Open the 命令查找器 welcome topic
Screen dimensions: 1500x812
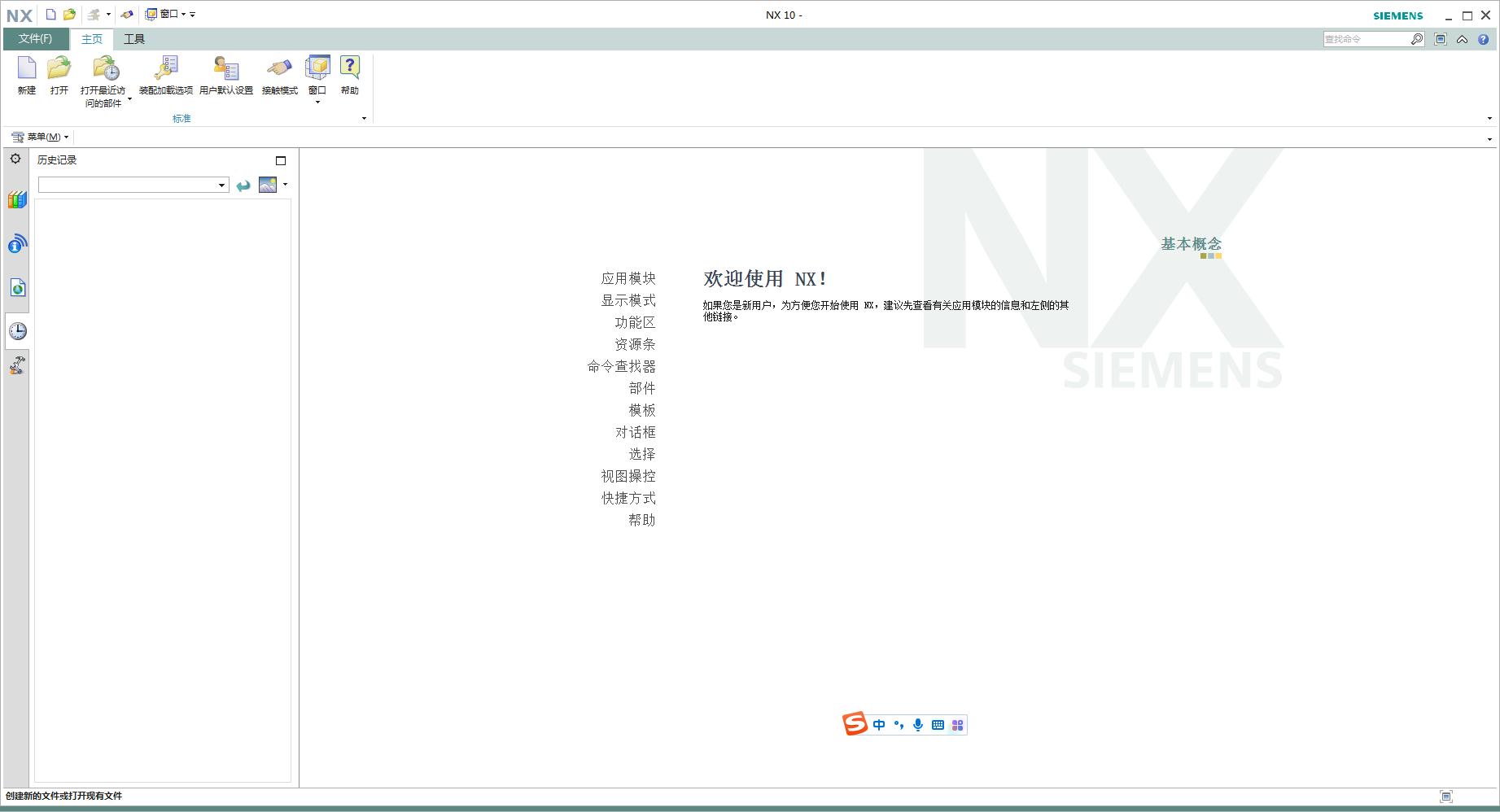click(x=622, y=366)
